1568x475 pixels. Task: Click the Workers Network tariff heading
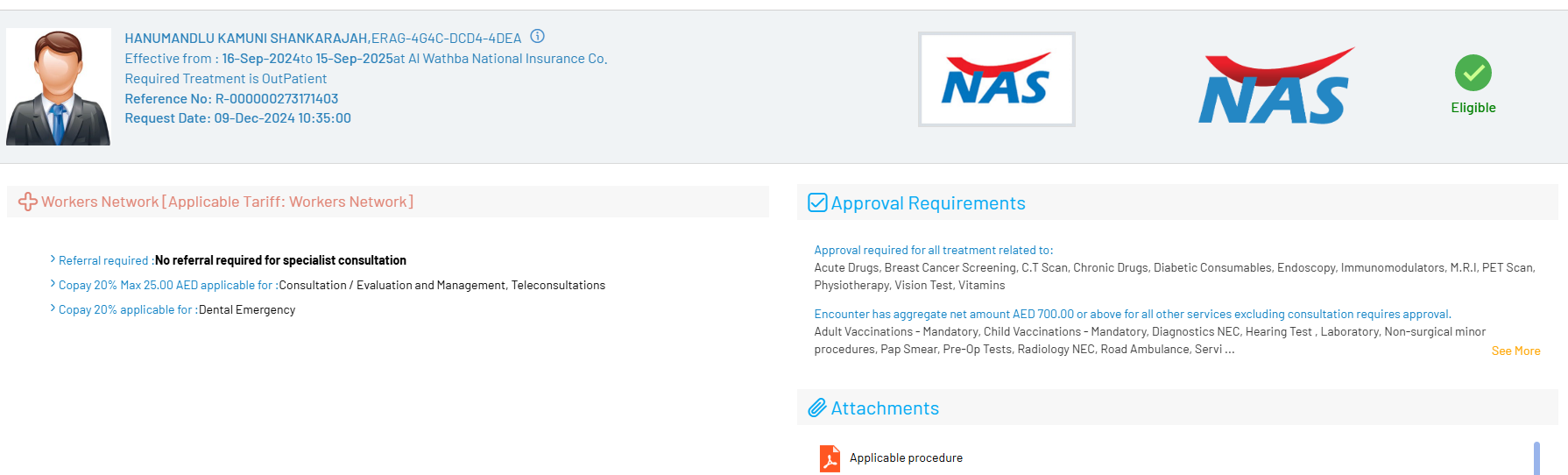(227, 202)
